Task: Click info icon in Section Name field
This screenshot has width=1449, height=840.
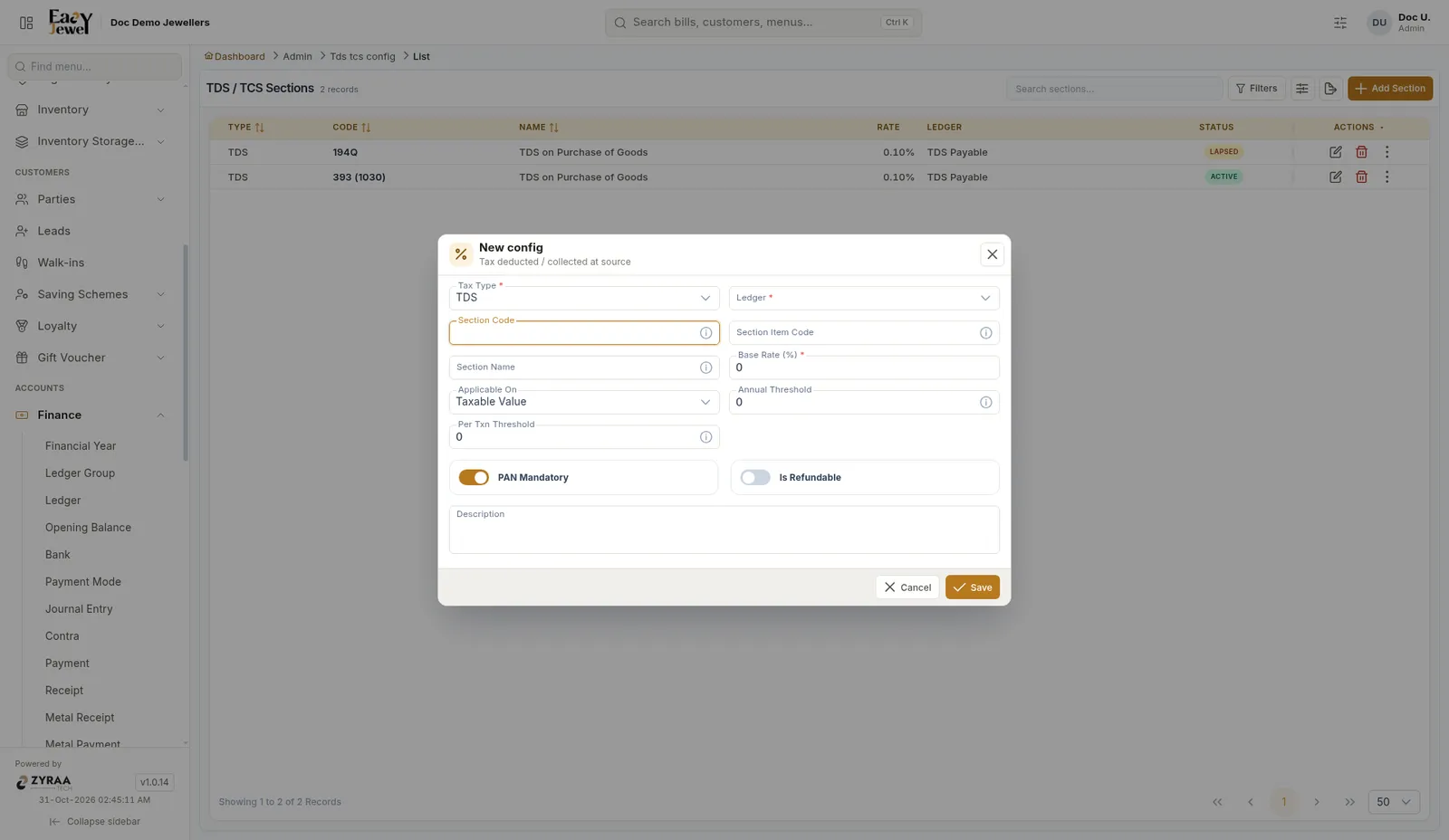Action: point(705,367)
